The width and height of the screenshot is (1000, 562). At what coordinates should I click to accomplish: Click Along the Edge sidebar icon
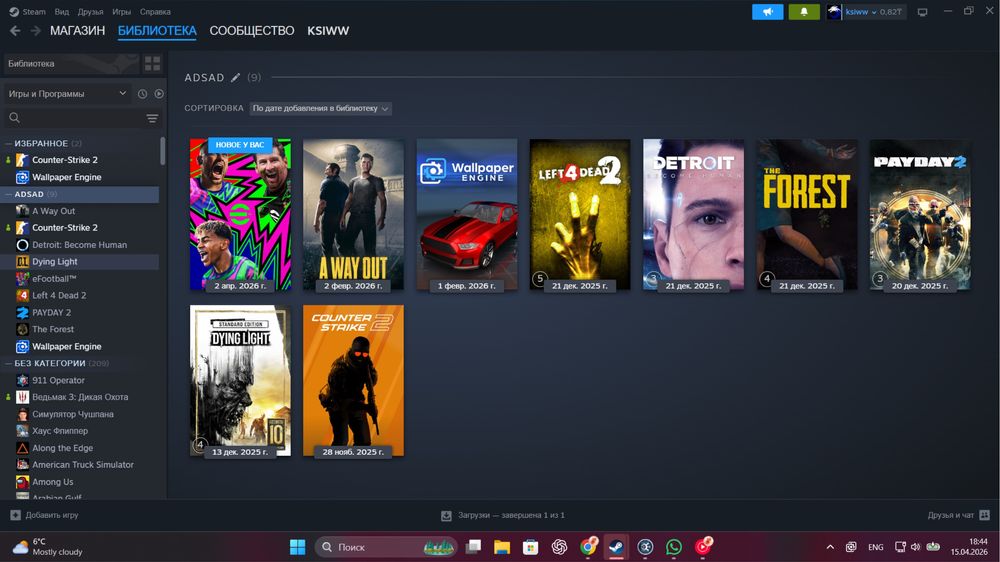point(22,448)
